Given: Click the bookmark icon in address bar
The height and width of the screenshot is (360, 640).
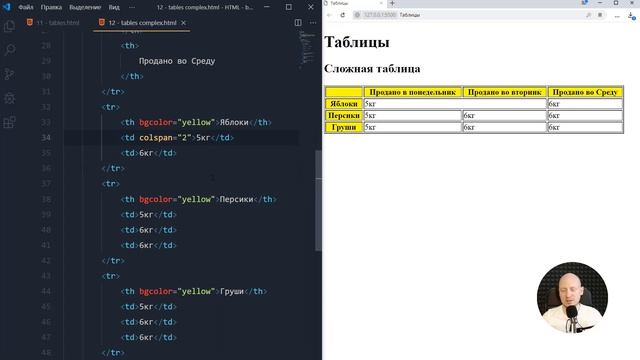Looking at the screenshot, I should tap(600, 15).
